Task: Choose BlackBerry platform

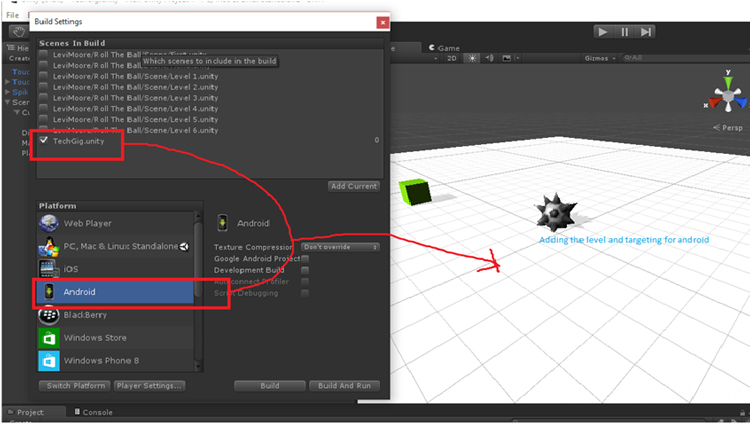Action: tap(116, 315)
